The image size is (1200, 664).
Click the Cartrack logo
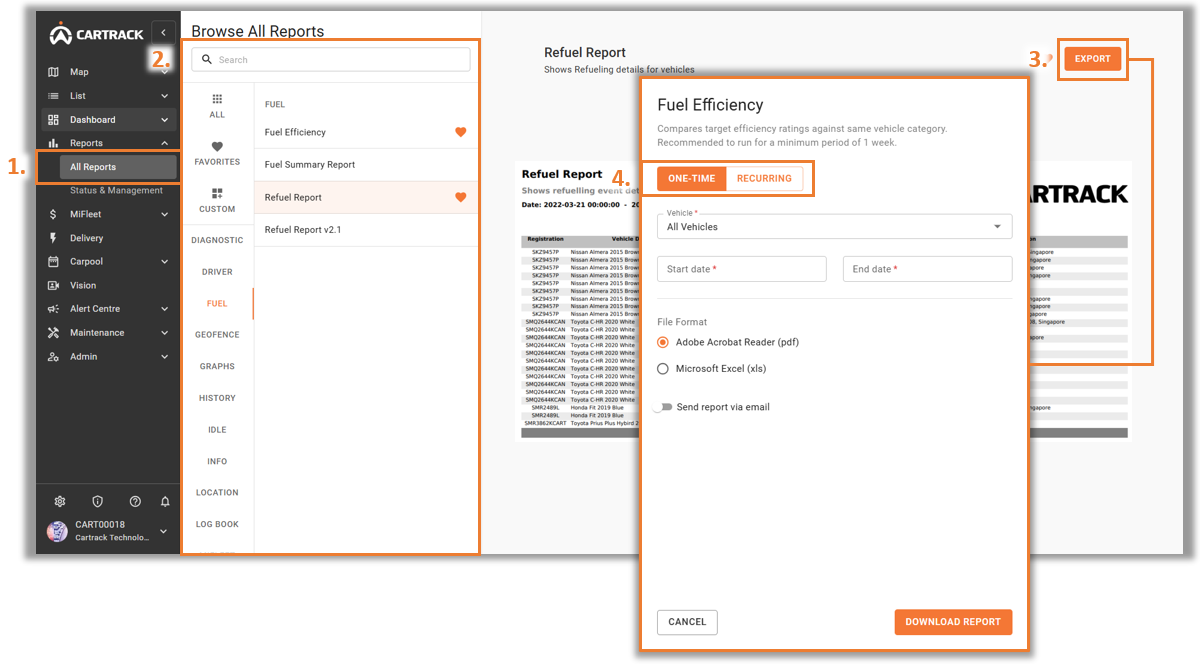[96, 35]
